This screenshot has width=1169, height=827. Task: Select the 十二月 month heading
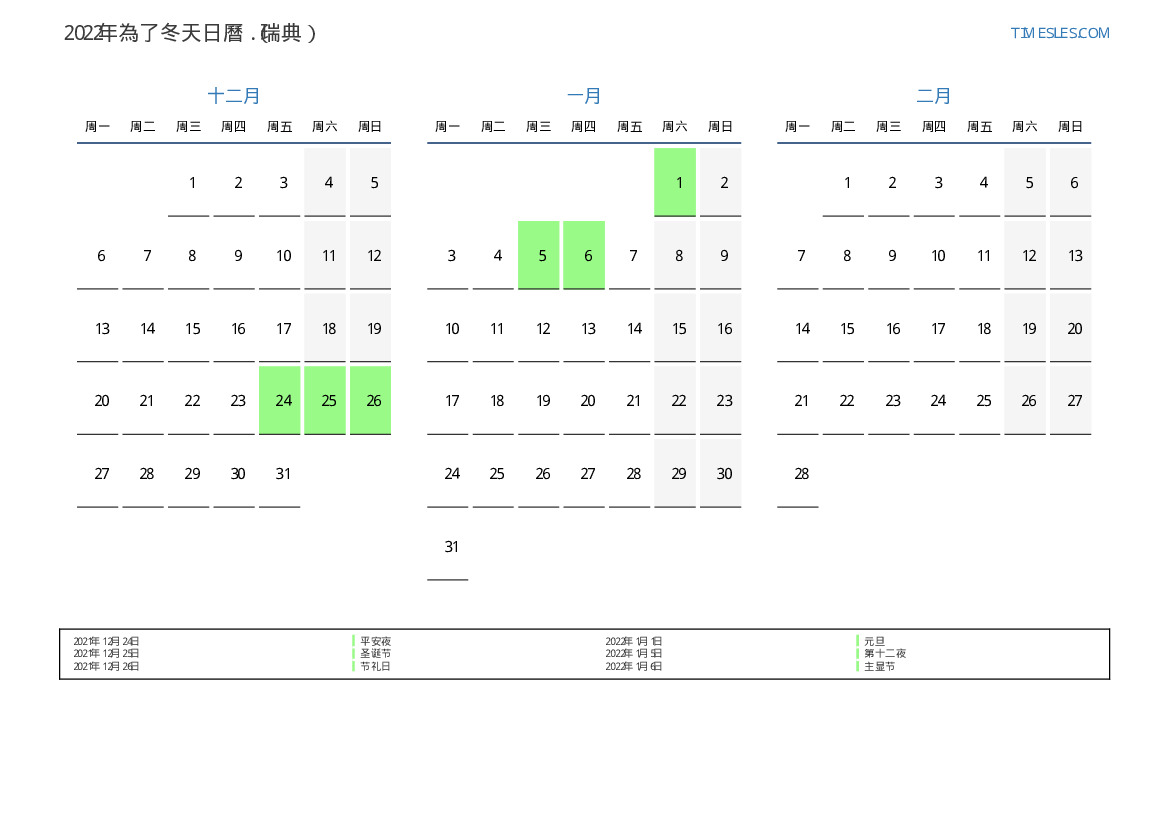click(233, 96)
